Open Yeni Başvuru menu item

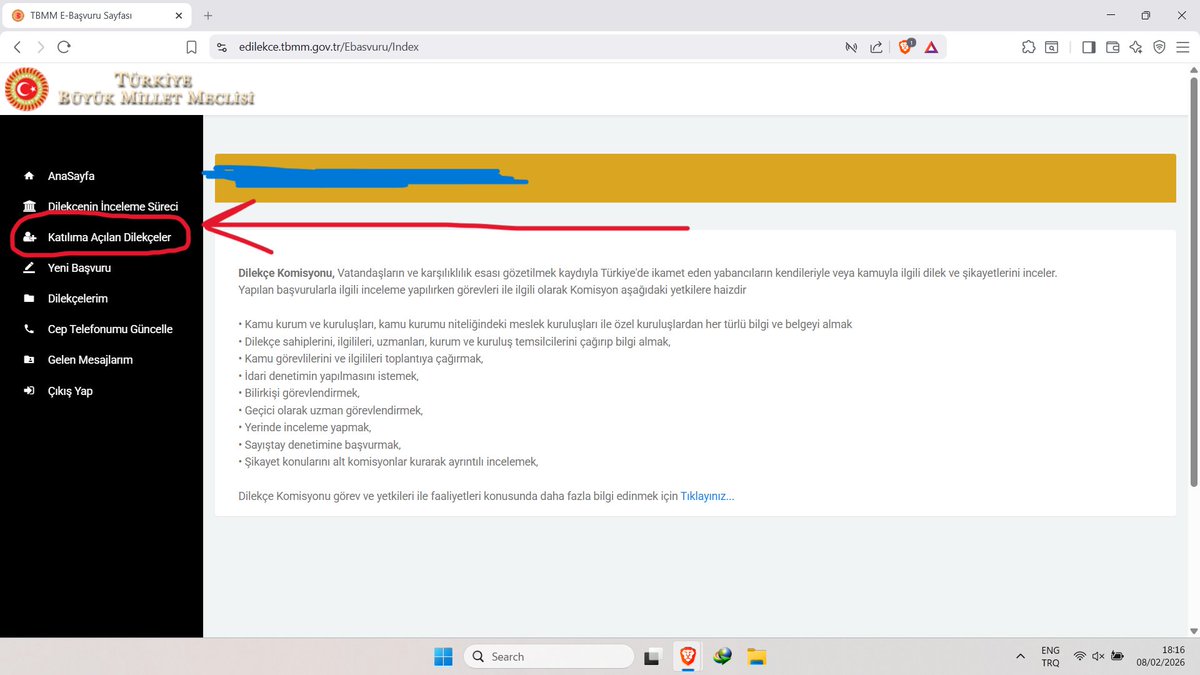(79, 268)
